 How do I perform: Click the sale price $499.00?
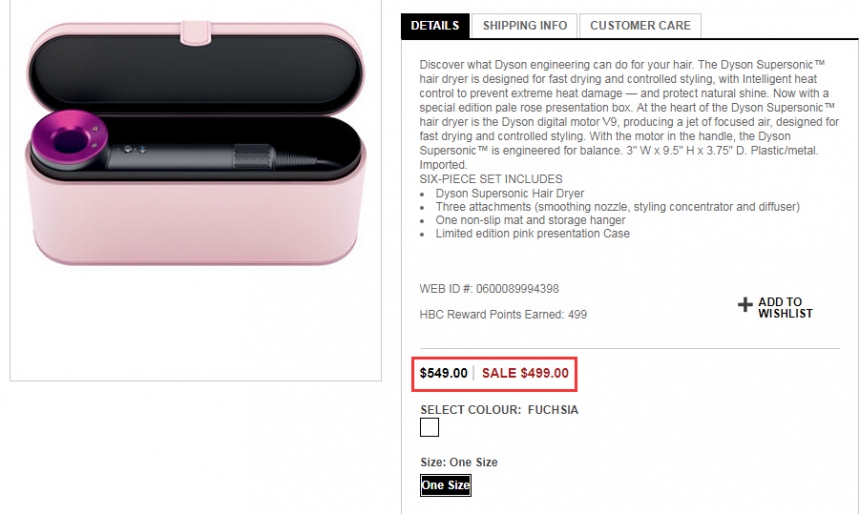(x=525, y=373)
